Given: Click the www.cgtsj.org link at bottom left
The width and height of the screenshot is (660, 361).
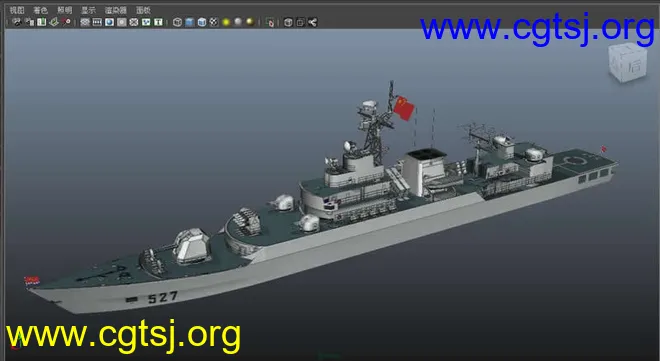Looking at the screenshot, I should 123,337.
